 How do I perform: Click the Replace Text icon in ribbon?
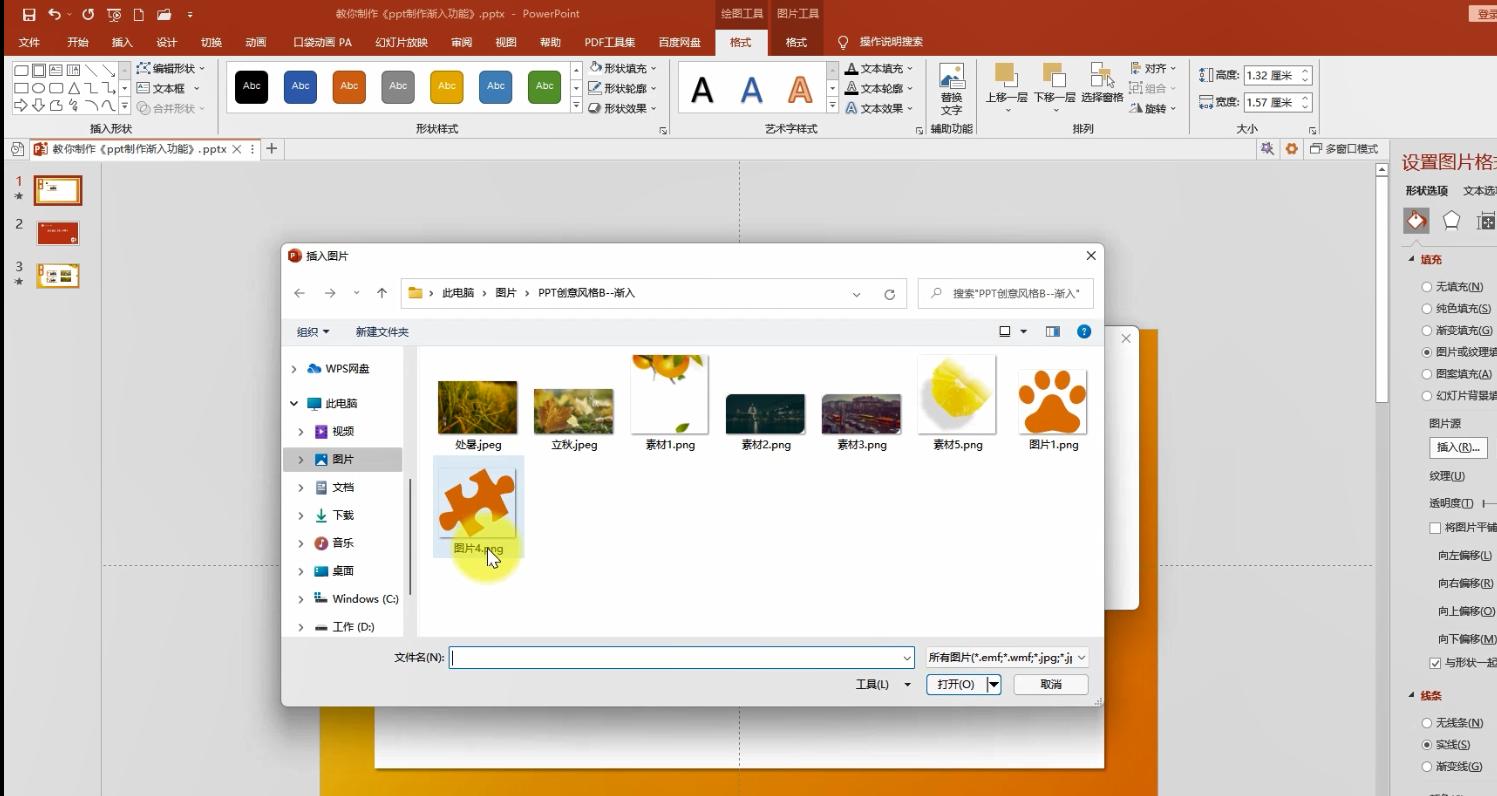click(x=951, y=88)
